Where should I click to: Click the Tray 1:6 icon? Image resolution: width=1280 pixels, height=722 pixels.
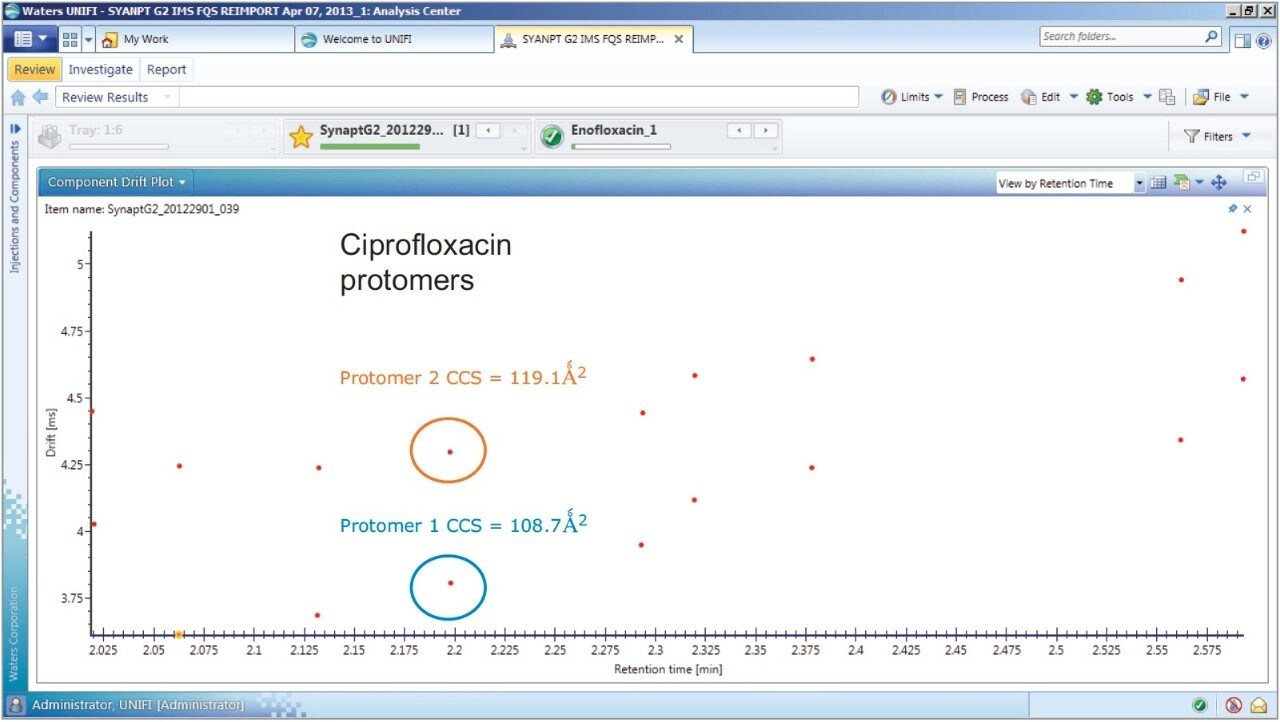click(49, 137)
